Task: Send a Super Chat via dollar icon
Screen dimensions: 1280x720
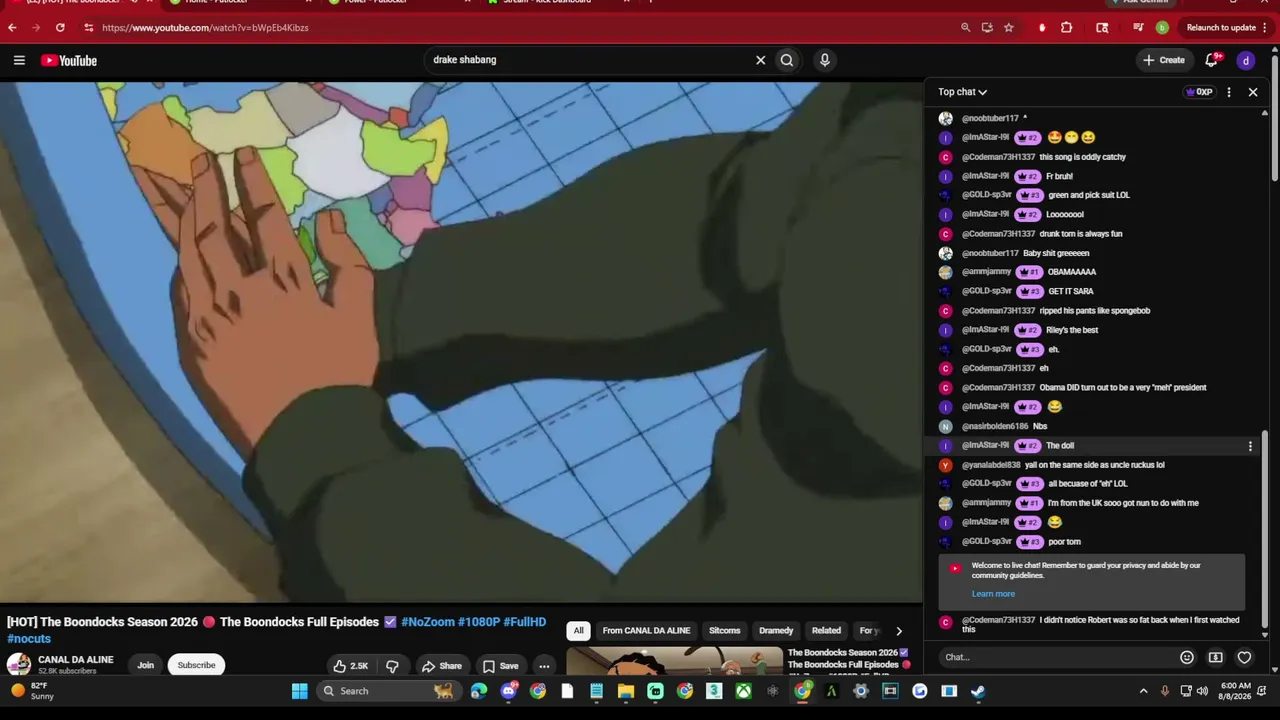Action: (x=1215, y=657)
